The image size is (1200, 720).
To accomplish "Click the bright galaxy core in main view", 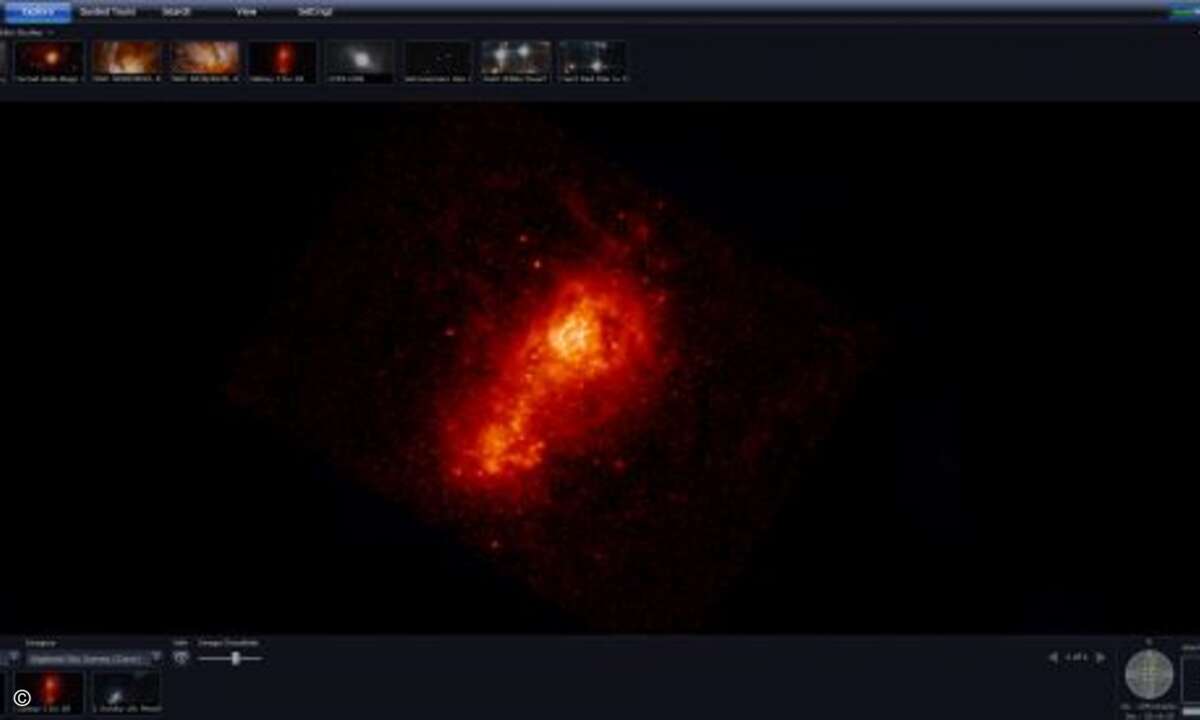I will tap(575, 335).
